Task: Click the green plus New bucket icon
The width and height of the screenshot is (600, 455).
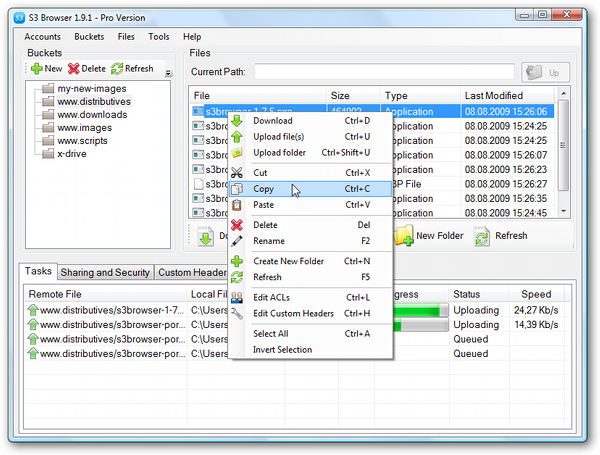Action: click(x=37, y=69)
